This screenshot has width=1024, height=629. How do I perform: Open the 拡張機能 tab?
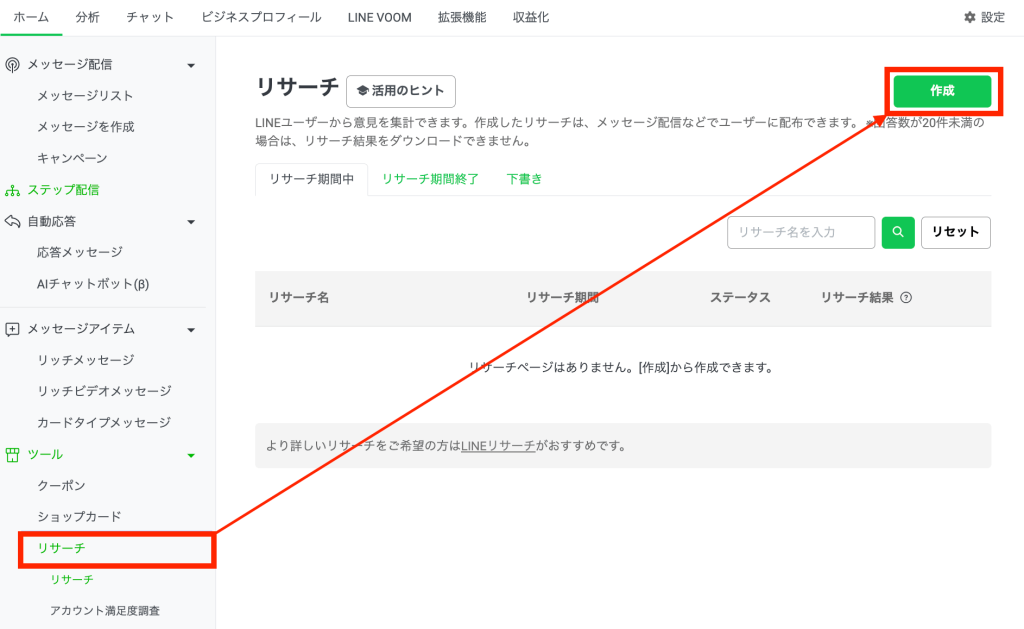pos(462,17)
